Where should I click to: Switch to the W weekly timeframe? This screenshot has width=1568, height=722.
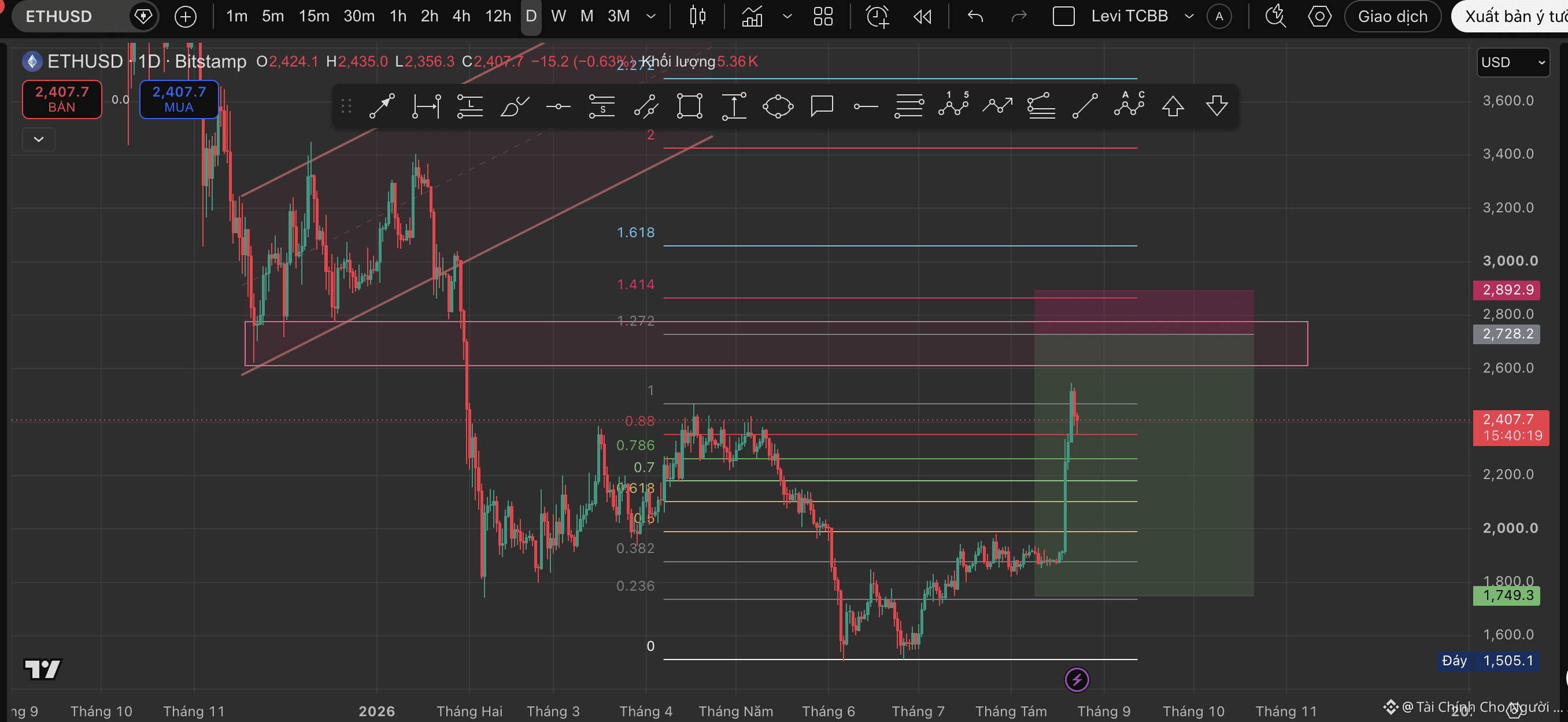point(558,16)
